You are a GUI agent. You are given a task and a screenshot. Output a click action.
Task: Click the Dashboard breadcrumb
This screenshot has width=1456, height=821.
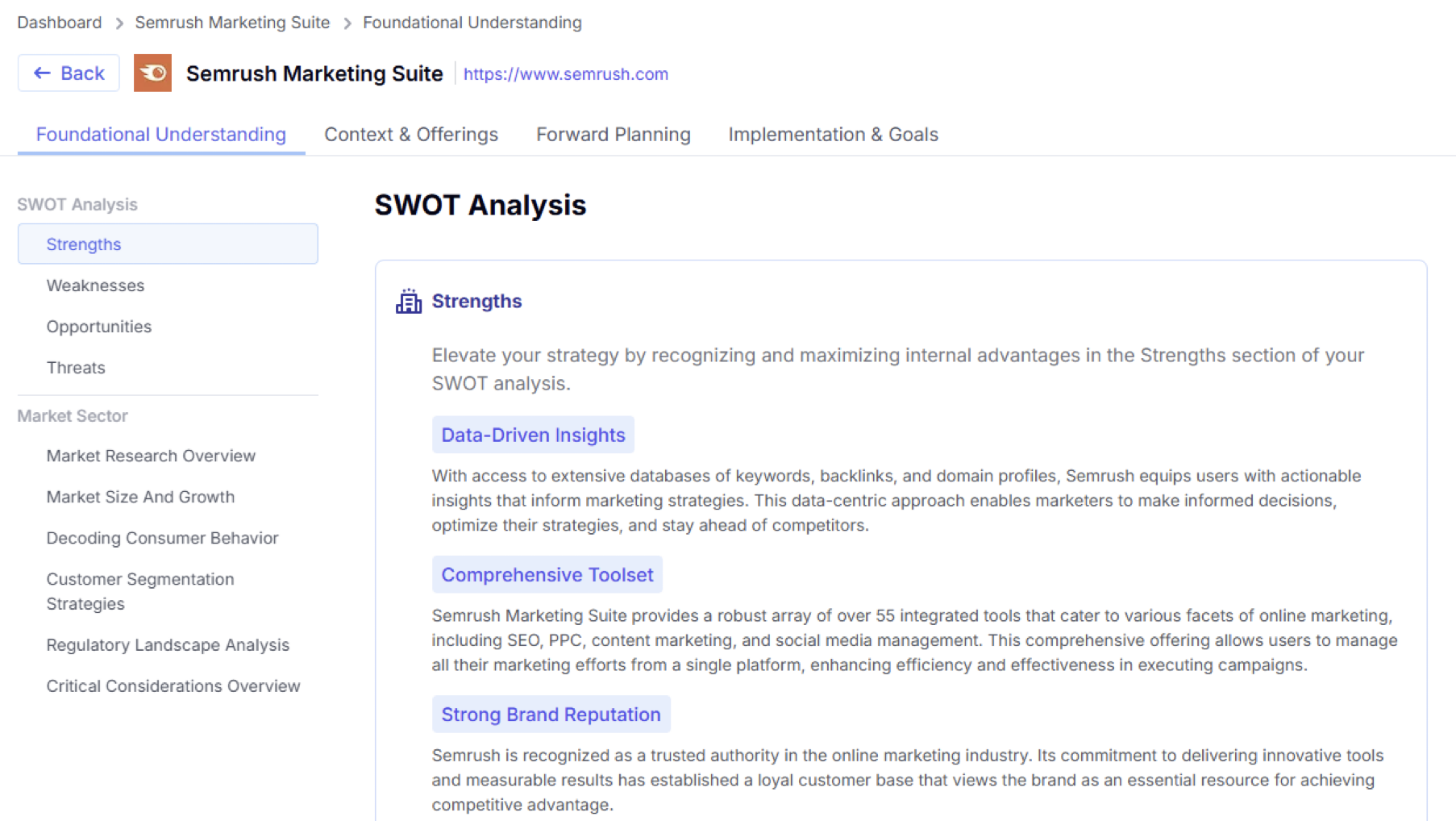pos(59,23)
